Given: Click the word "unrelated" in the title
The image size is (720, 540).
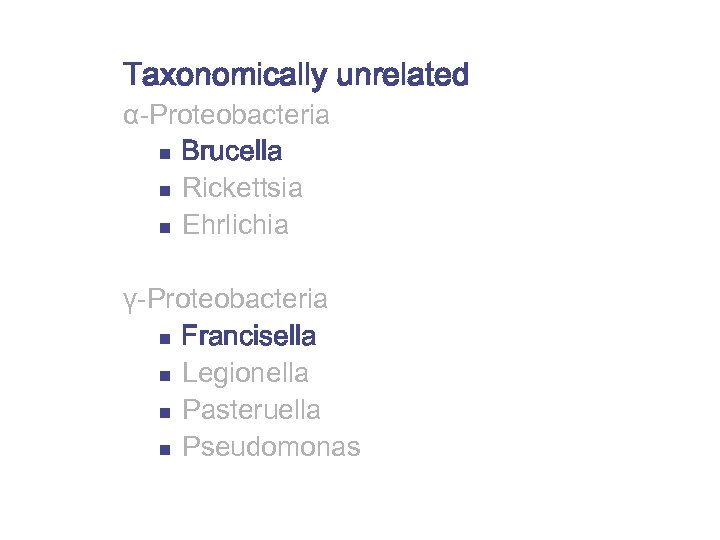Looking at the screenshot, I should coord(402,75).
